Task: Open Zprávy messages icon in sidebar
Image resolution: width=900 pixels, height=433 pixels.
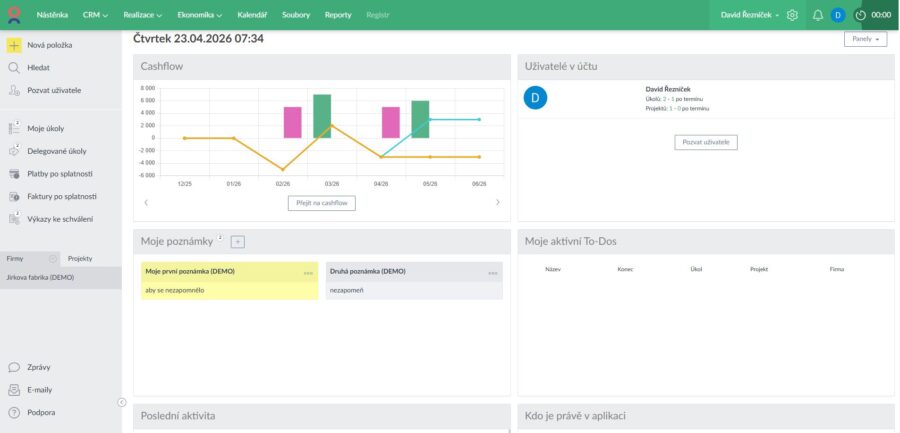Action: [x=14, y=367]
